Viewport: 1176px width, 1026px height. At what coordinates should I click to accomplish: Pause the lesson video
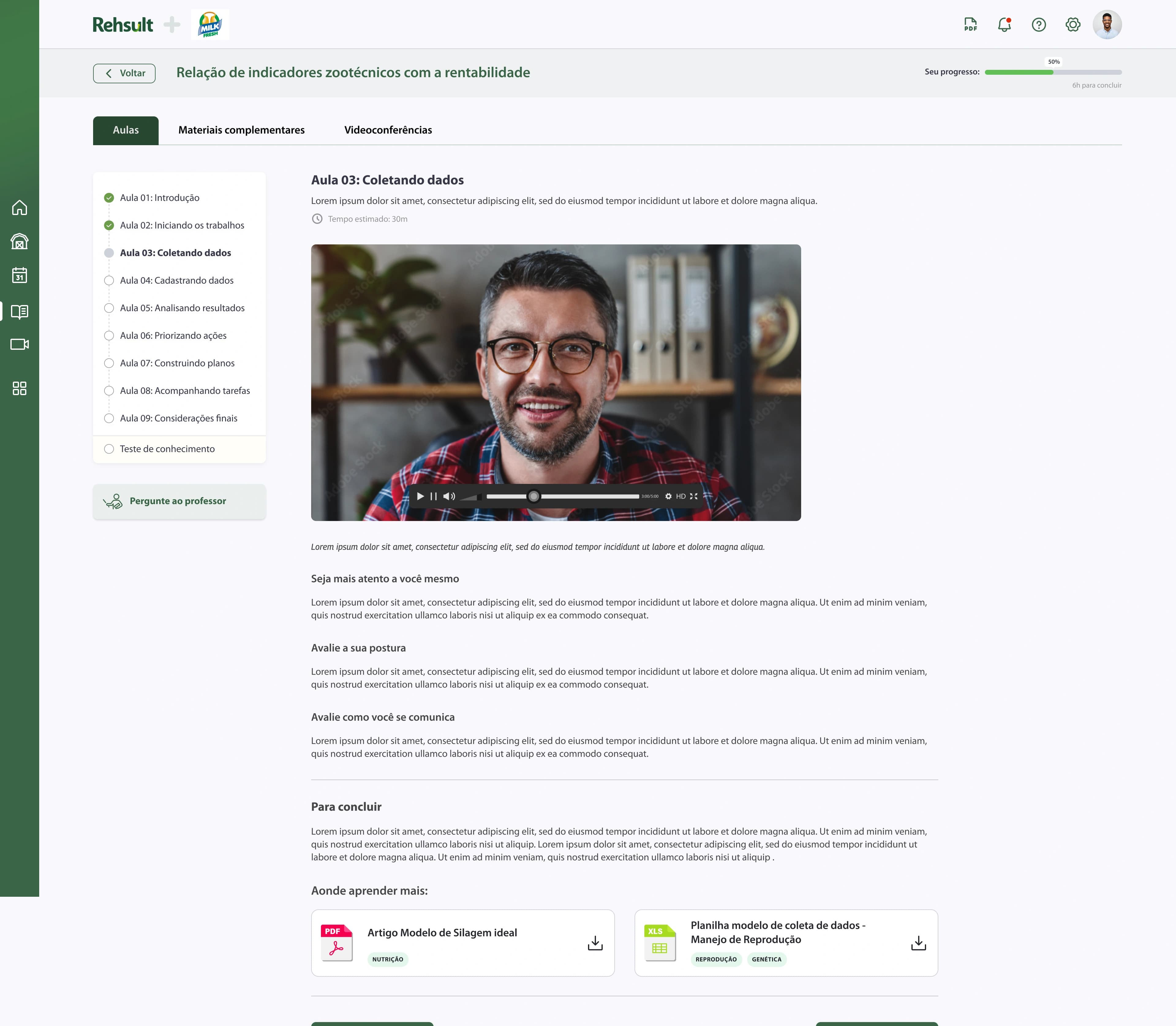point(433,496)
